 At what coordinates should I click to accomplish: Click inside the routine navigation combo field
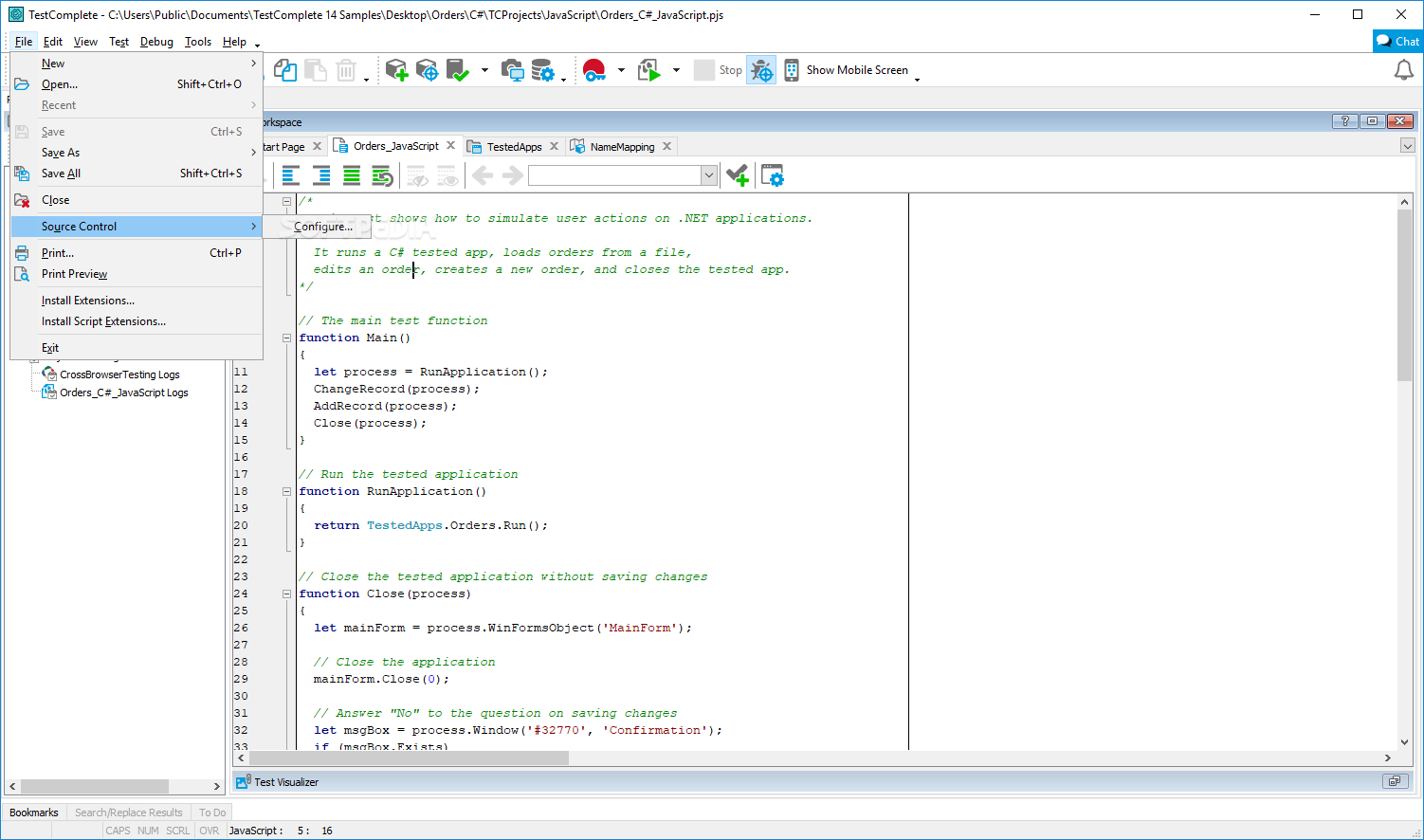pos(614,175)
